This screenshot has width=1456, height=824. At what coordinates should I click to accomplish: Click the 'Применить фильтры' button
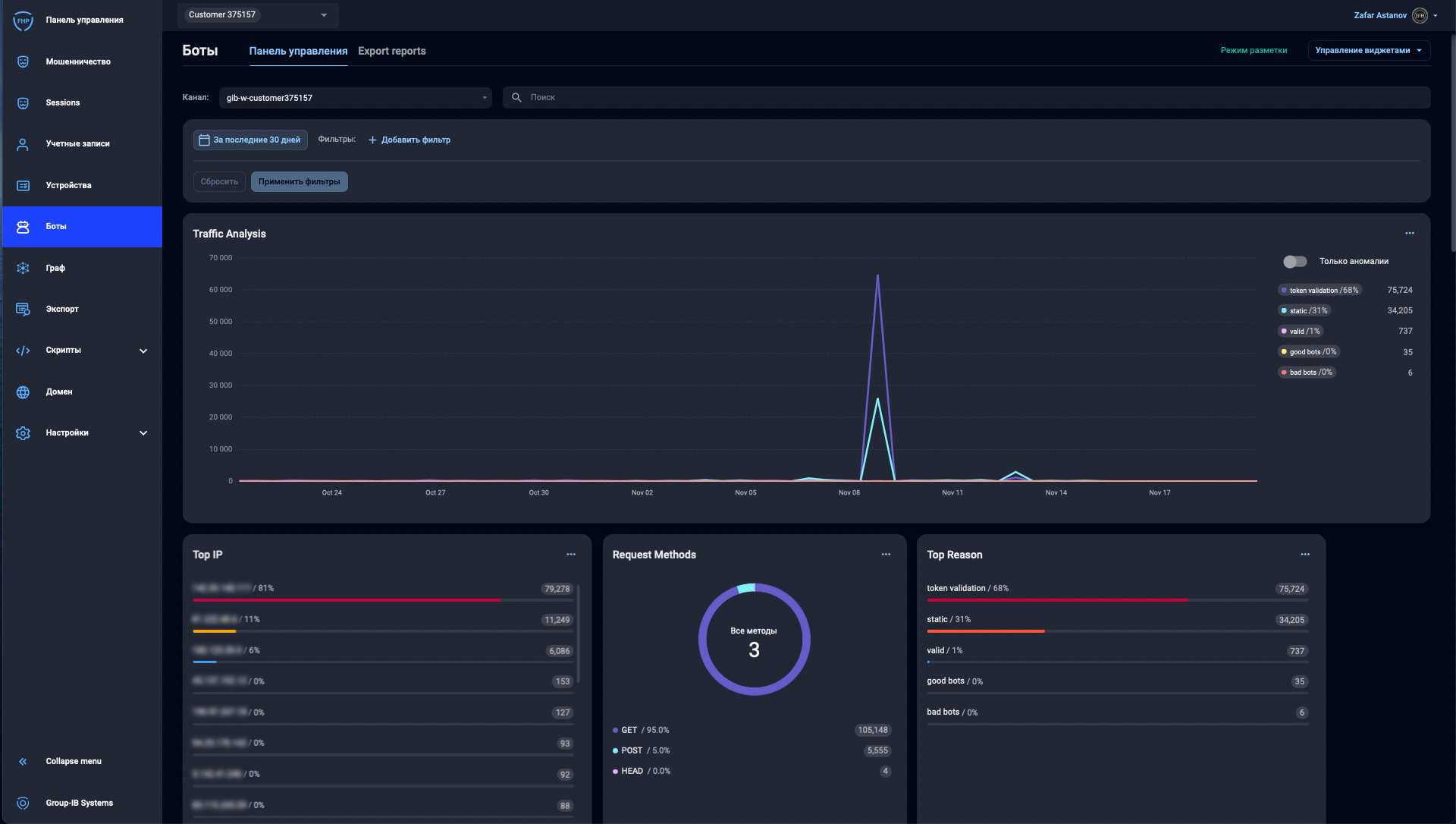[299, 182]
